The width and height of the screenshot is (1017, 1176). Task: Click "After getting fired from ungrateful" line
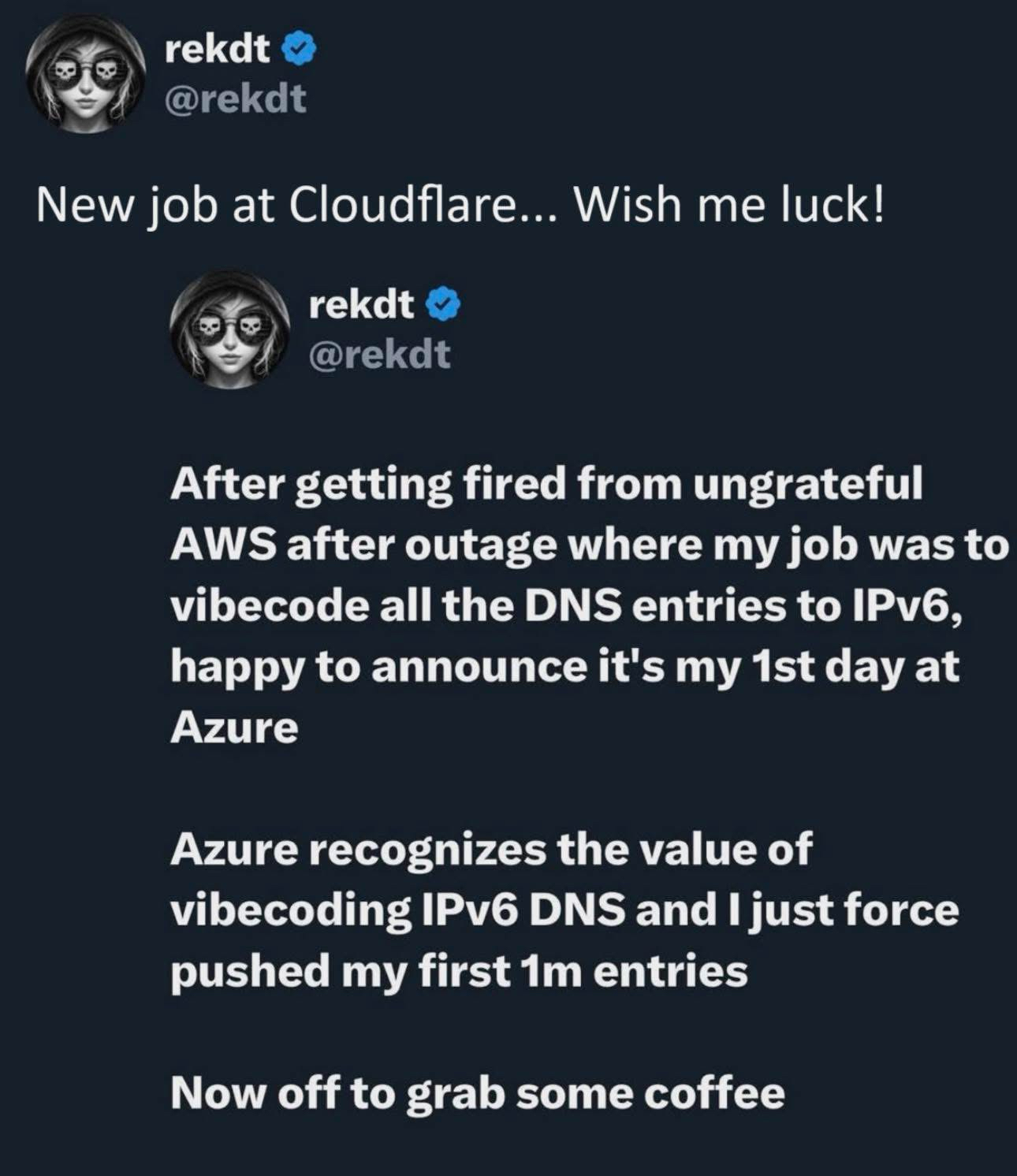pos(546,483)
